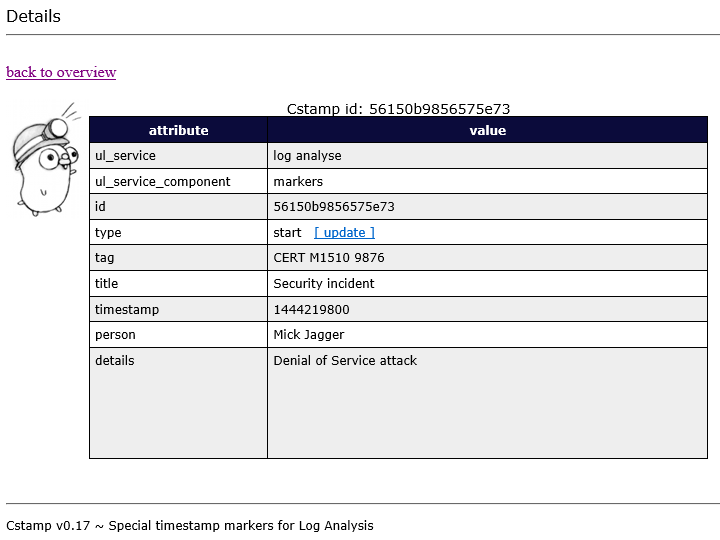Open the 'back to overview' link

[61, 72]
